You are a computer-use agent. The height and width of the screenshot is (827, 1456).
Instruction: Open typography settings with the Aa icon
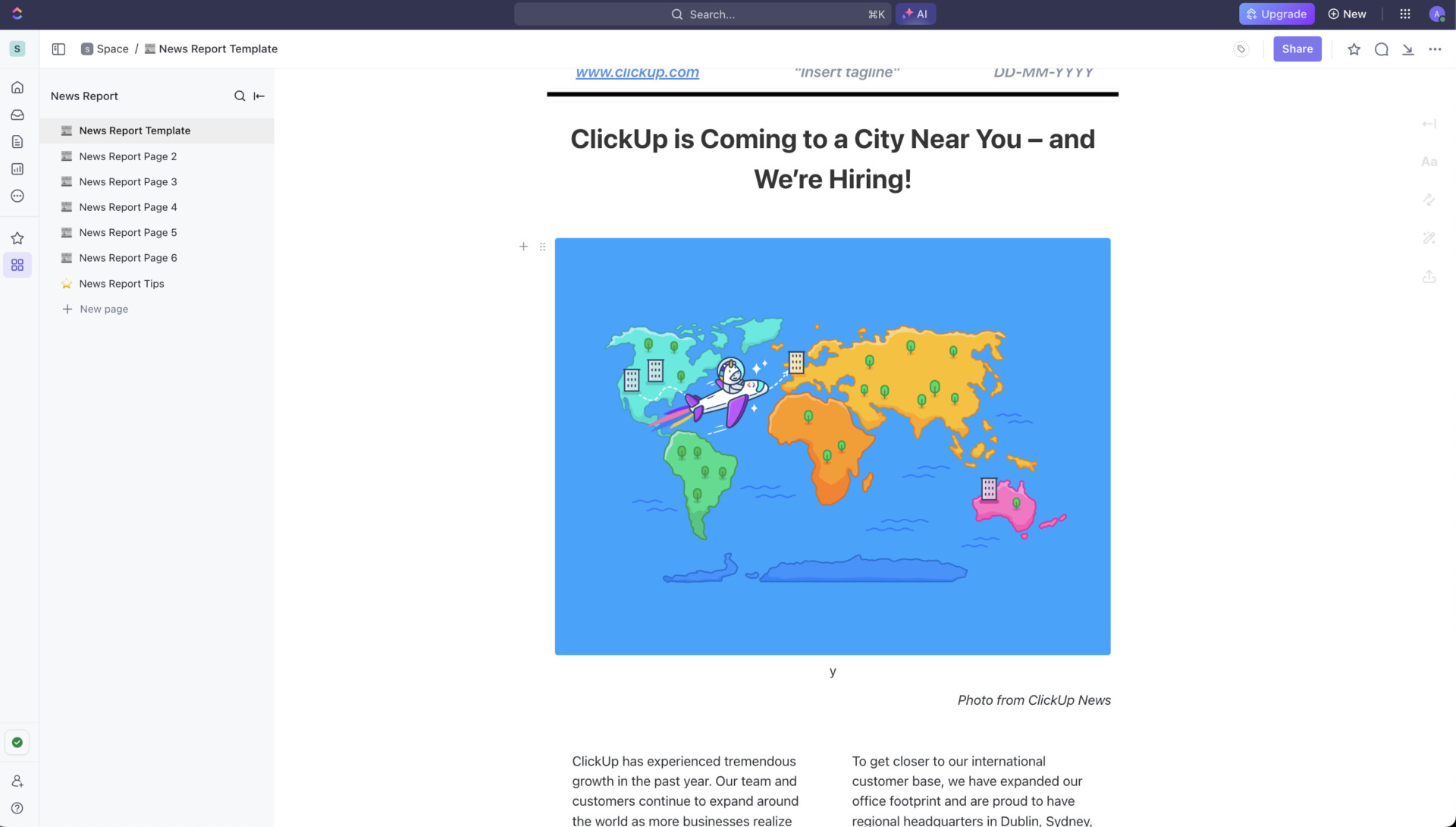[1429, 161]
